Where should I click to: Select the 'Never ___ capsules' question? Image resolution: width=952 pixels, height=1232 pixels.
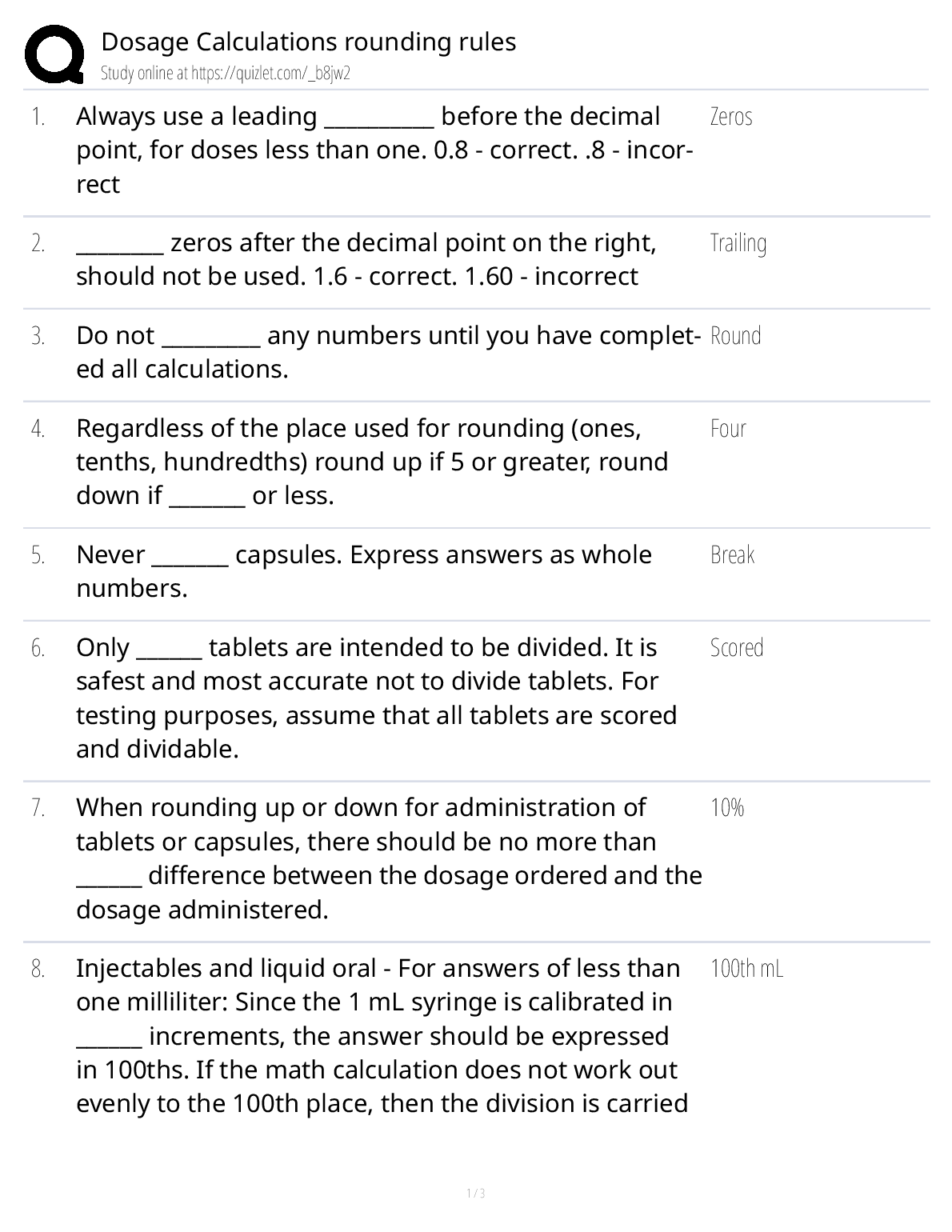(364, 571)
